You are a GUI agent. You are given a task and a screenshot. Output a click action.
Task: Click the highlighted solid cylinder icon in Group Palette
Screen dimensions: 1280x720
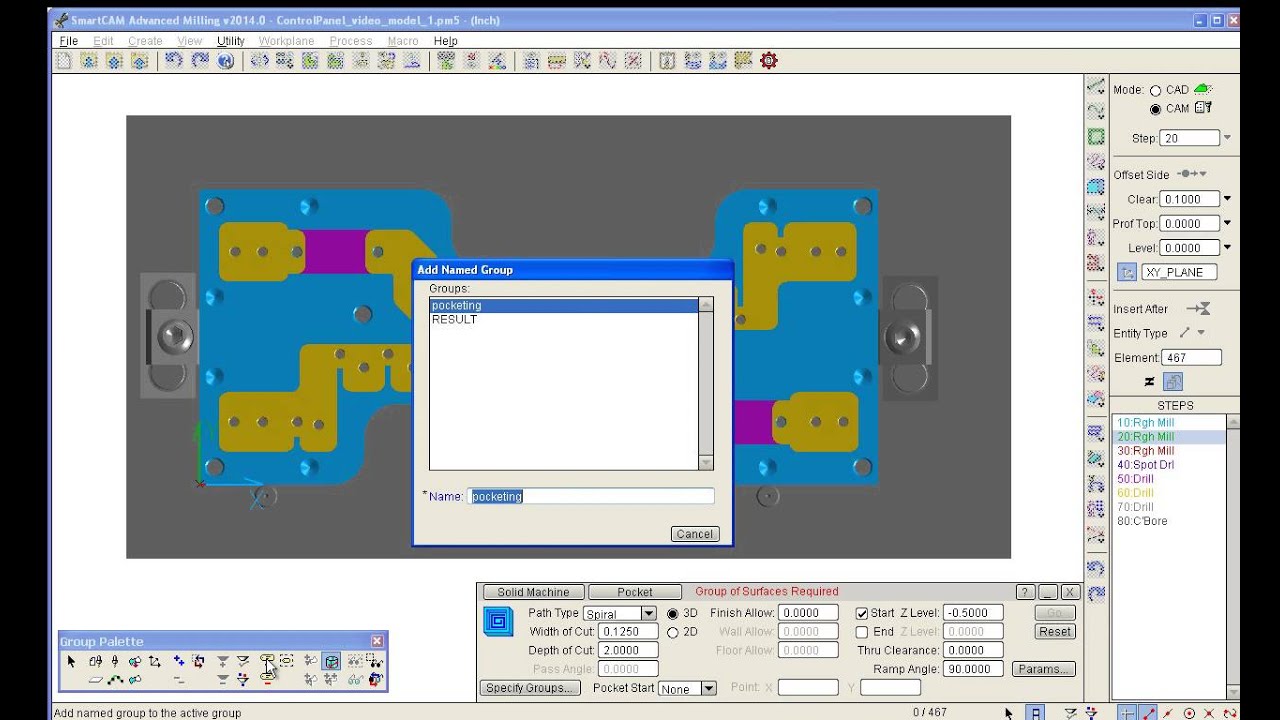(331, 661)
